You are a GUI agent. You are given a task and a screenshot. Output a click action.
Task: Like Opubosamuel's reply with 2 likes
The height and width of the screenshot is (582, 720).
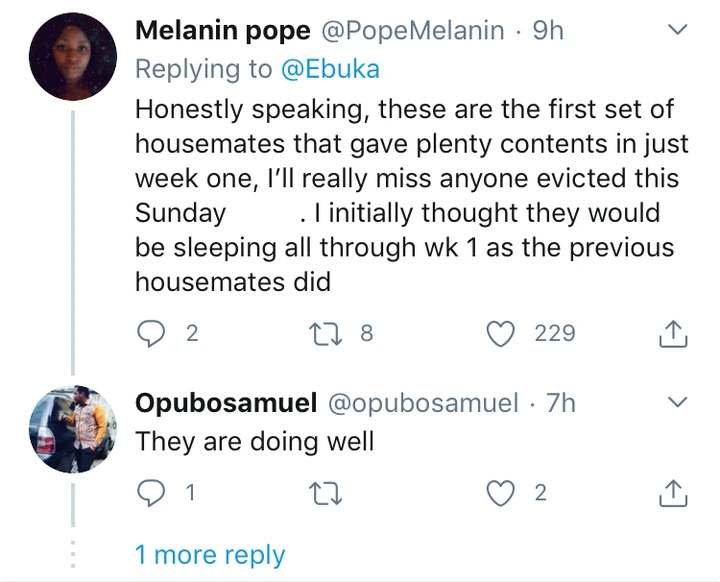coord(499,492)
